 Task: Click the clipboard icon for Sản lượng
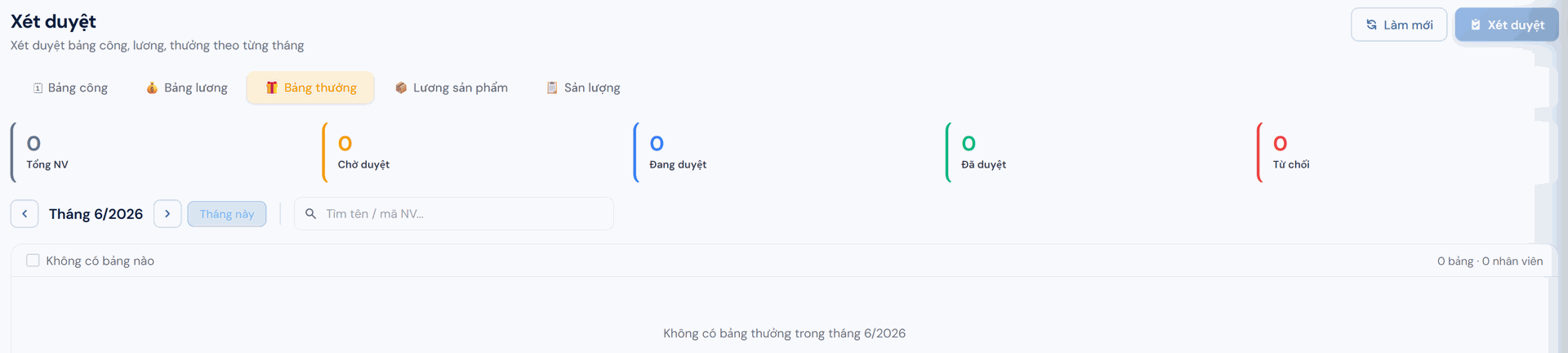pyautogui.click(x=552, y=88)
